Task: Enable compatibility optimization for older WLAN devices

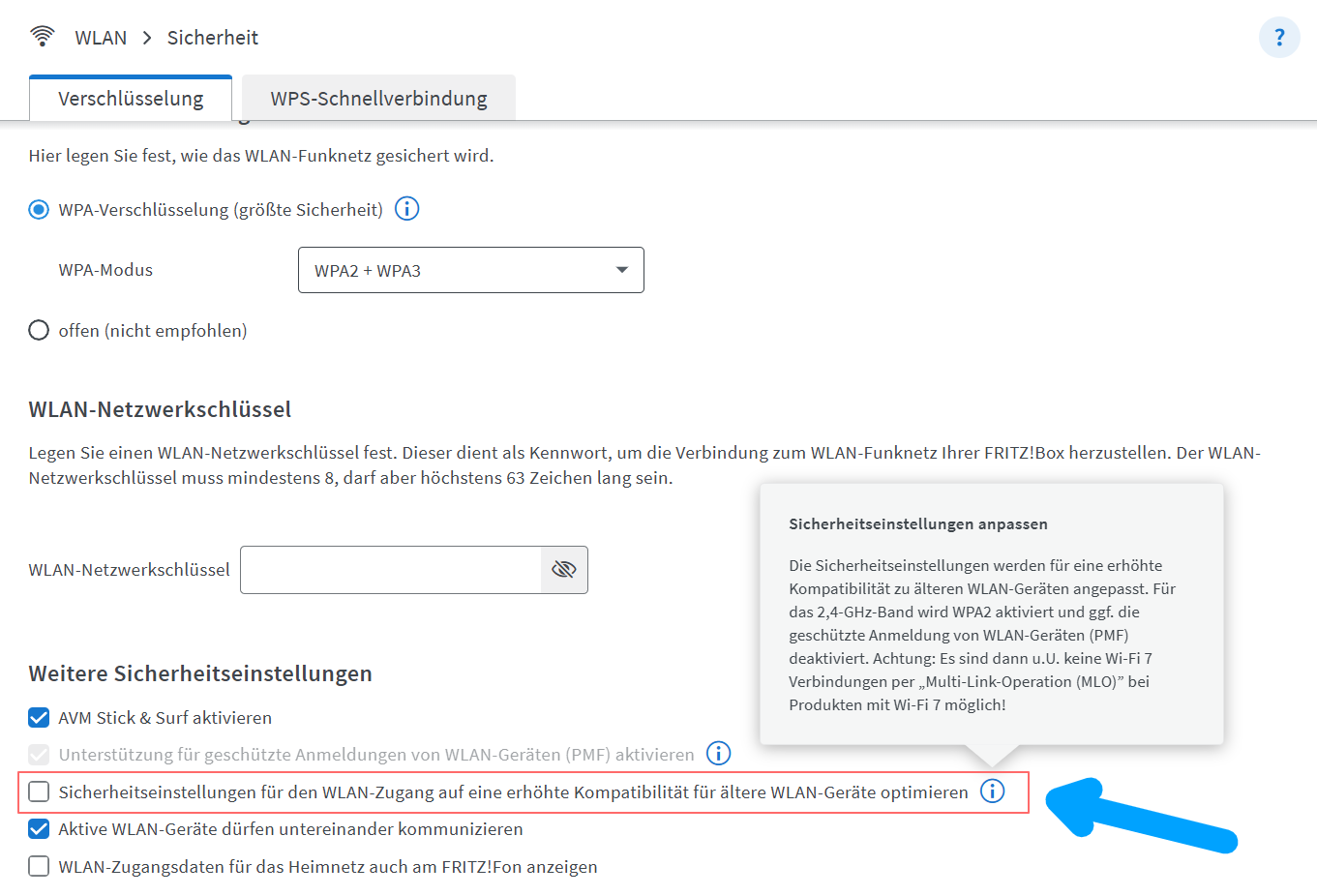Action: click(x=38, y=791)
